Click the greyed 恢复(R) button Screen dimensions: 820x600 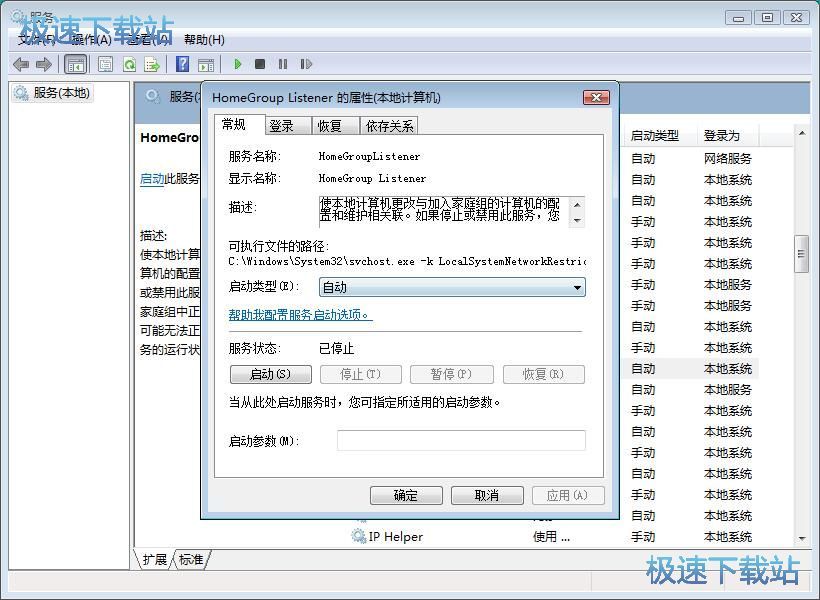[543, 374]
